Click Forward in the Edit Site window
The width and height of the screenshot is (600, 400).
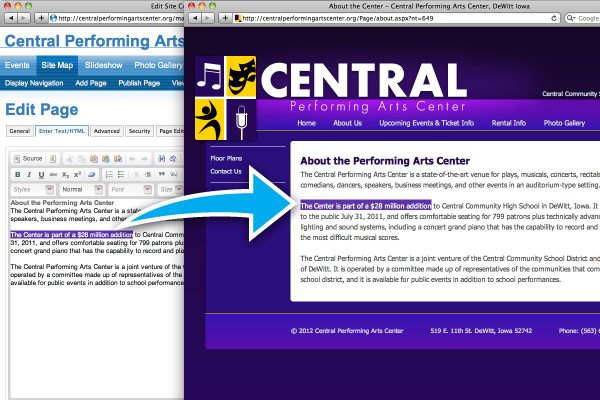tap(23, 18)
